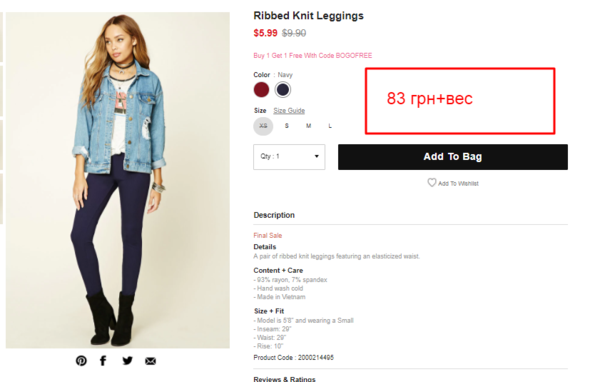Share product on Pinterest

click(x=81, y=361)
